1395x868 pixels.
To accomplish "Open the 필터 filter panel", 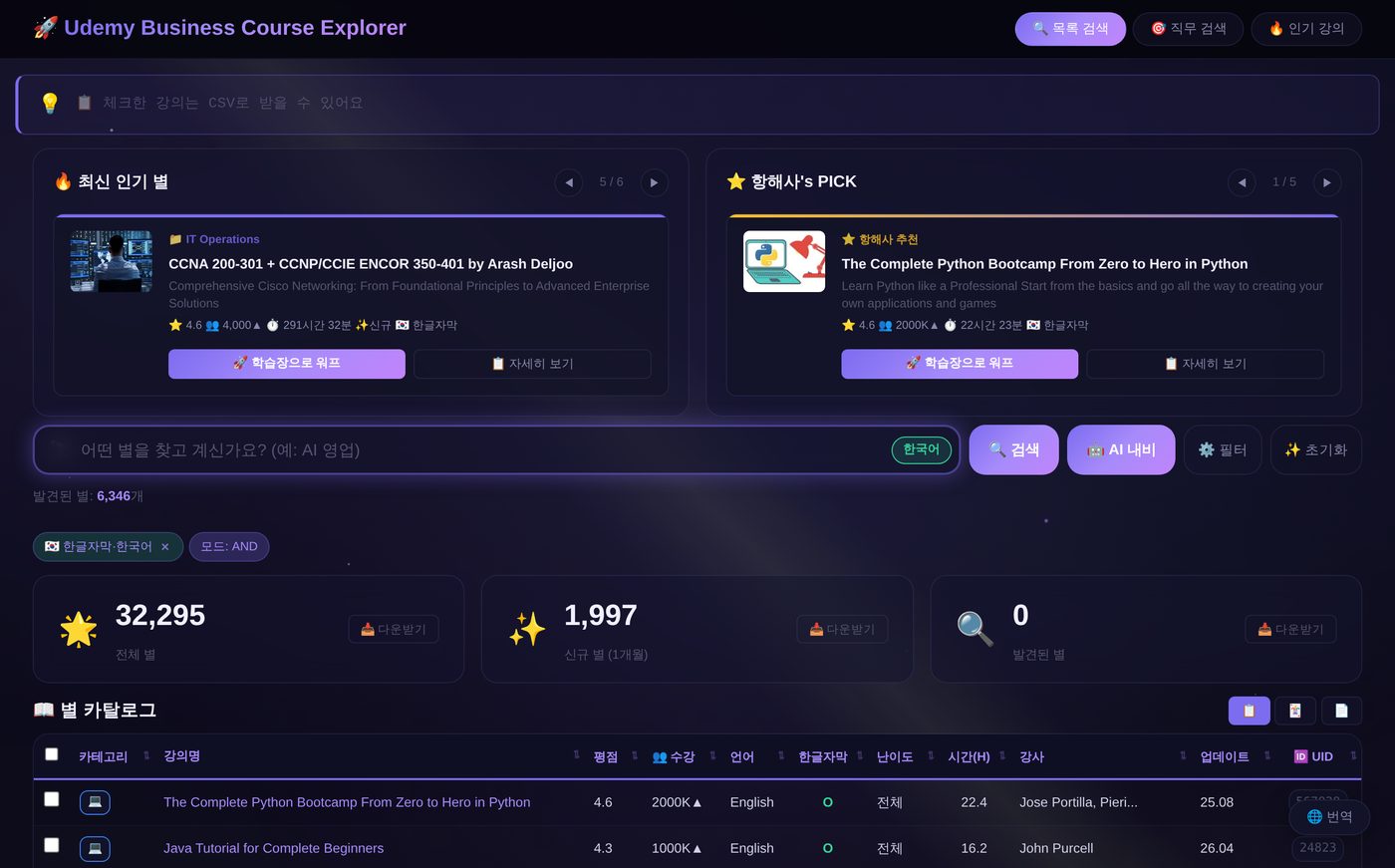I will [1223, 450].
